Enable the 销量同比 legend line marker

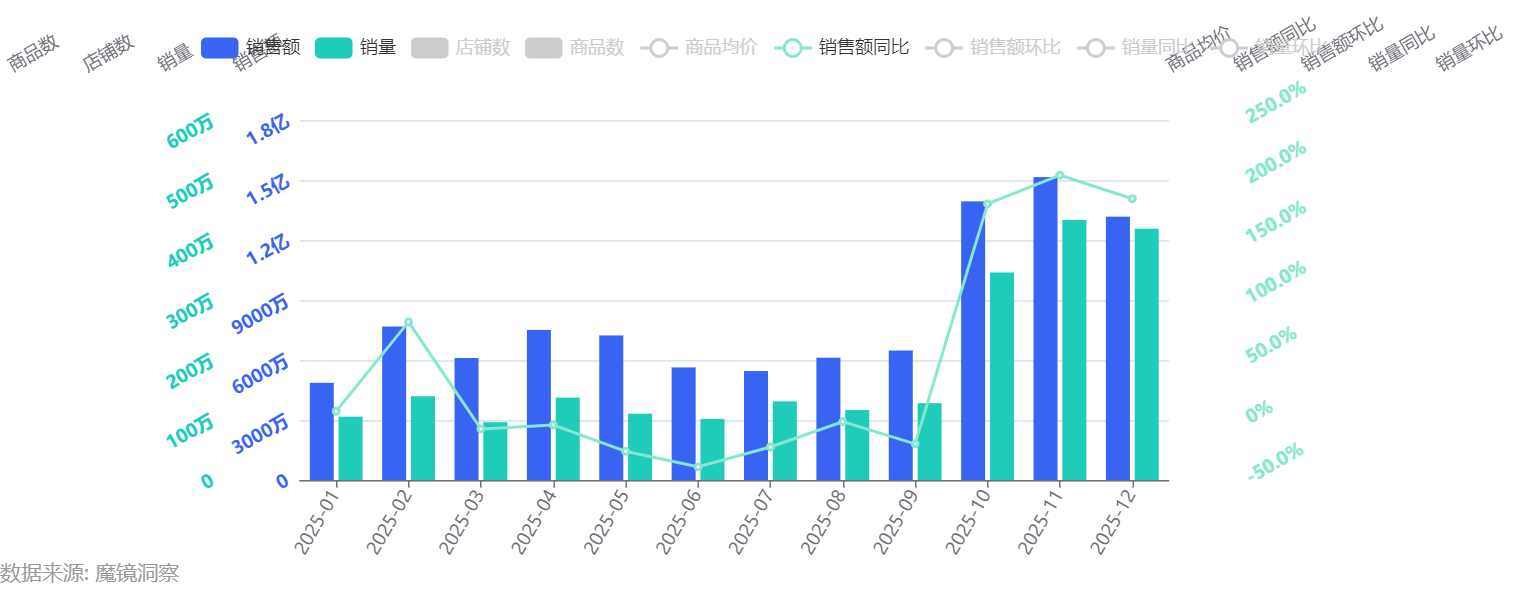1095,47
